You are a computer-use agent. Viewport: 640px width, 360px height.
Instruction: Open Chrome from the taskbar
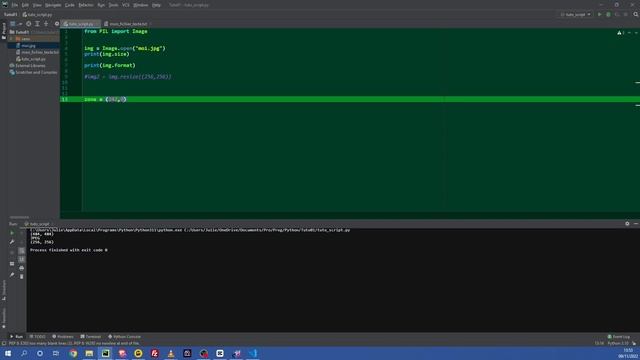[x=73, y=353]
